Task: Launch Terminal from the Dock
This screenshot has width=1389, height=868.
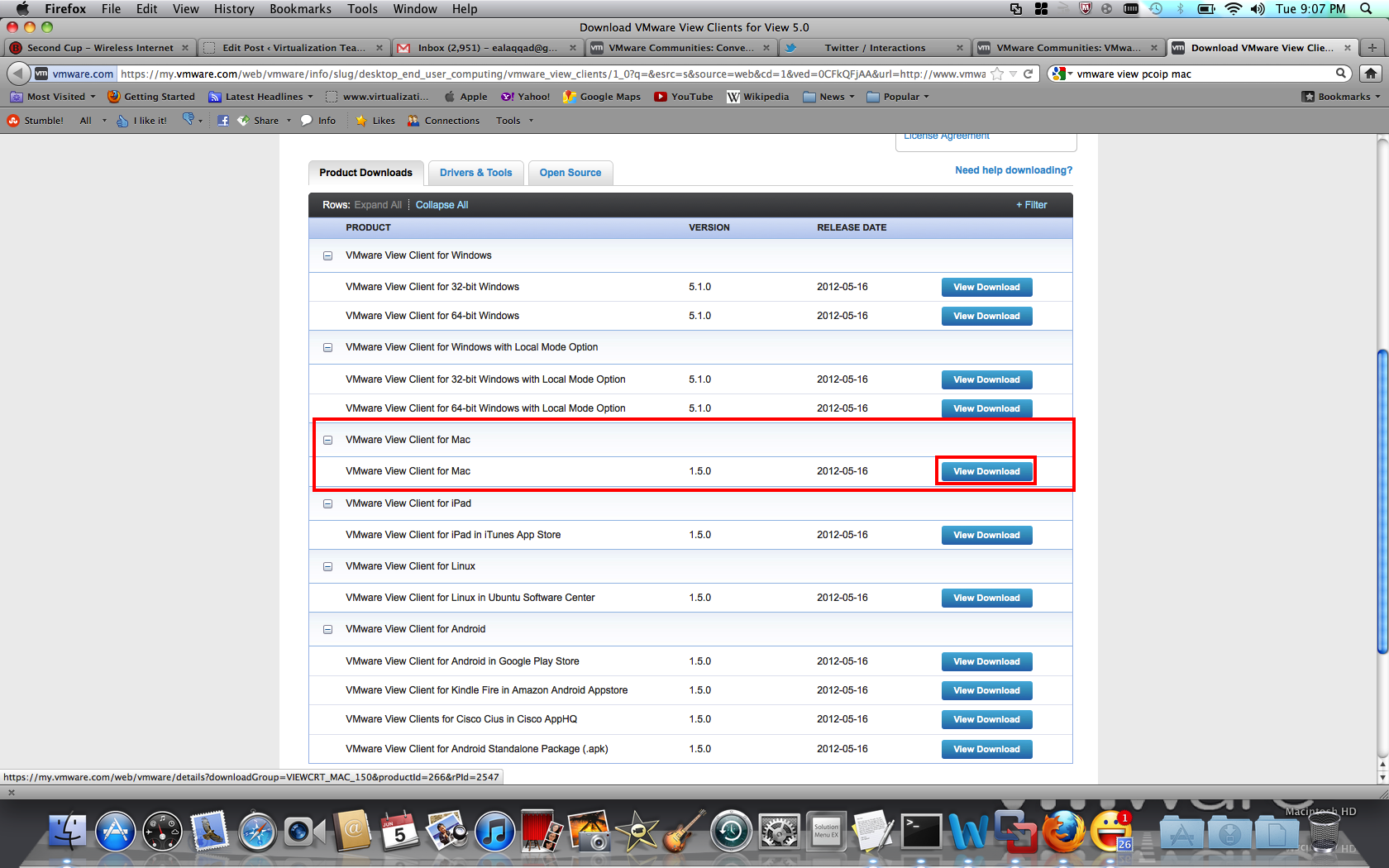Action: pos(921,831)
